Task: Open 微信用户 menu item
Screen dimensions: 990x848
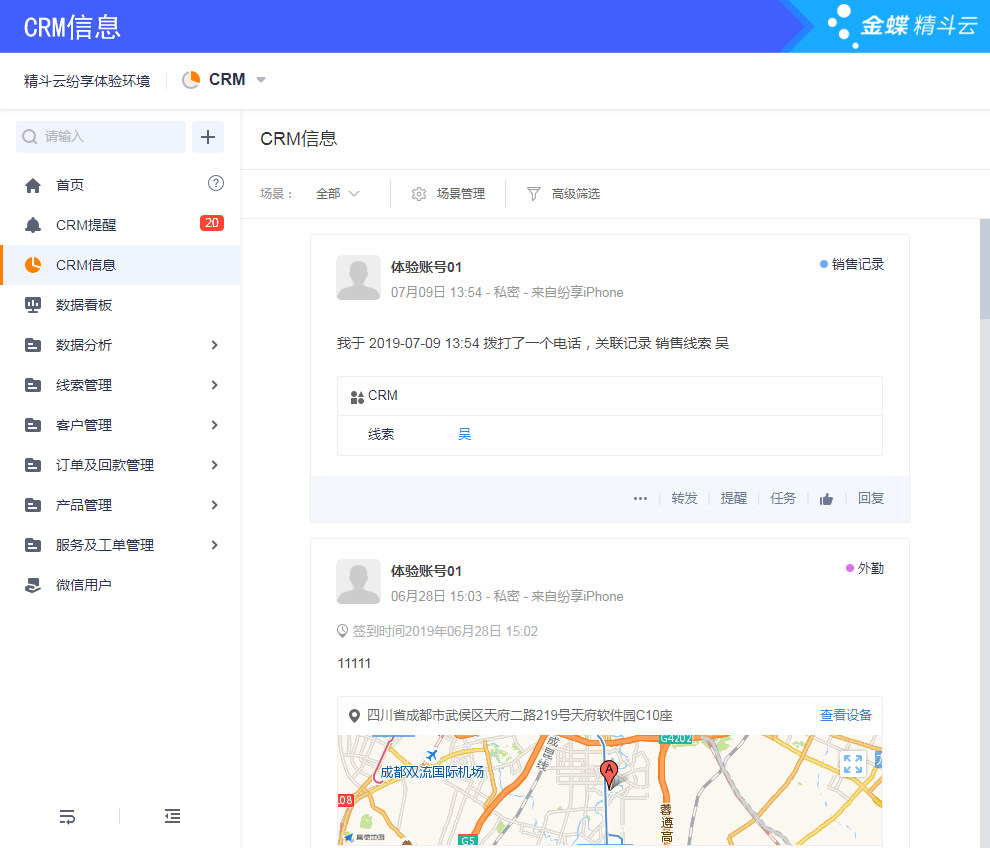Action: click(120, 585)
